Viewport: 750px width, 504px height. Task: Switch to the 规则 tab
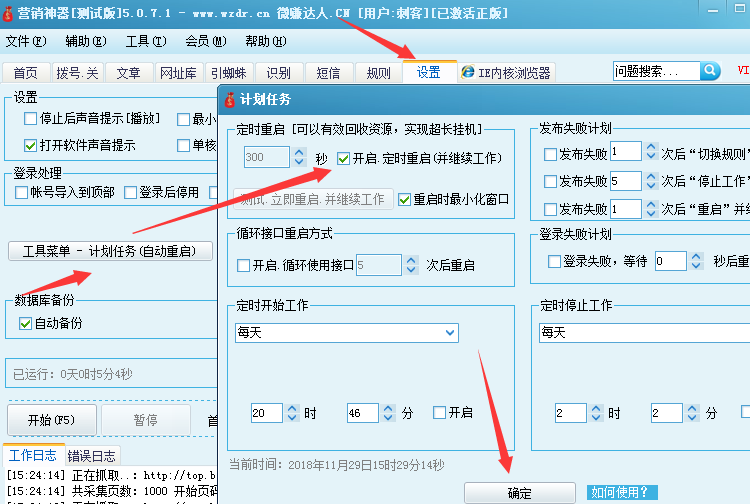379,73
